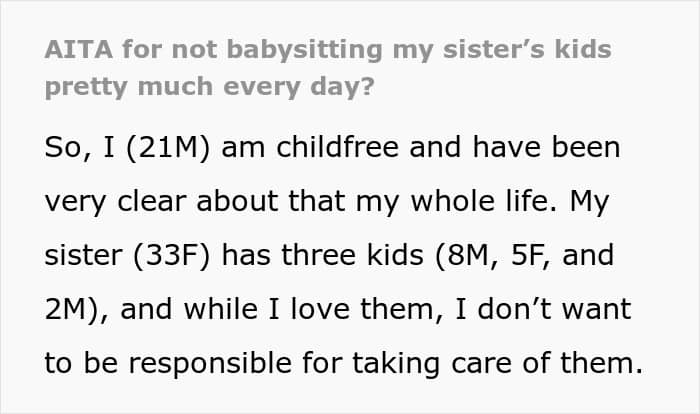The image size is (700, 414).
Task: Click the '2M)' kid age text
Action: (x=71, y=309)
